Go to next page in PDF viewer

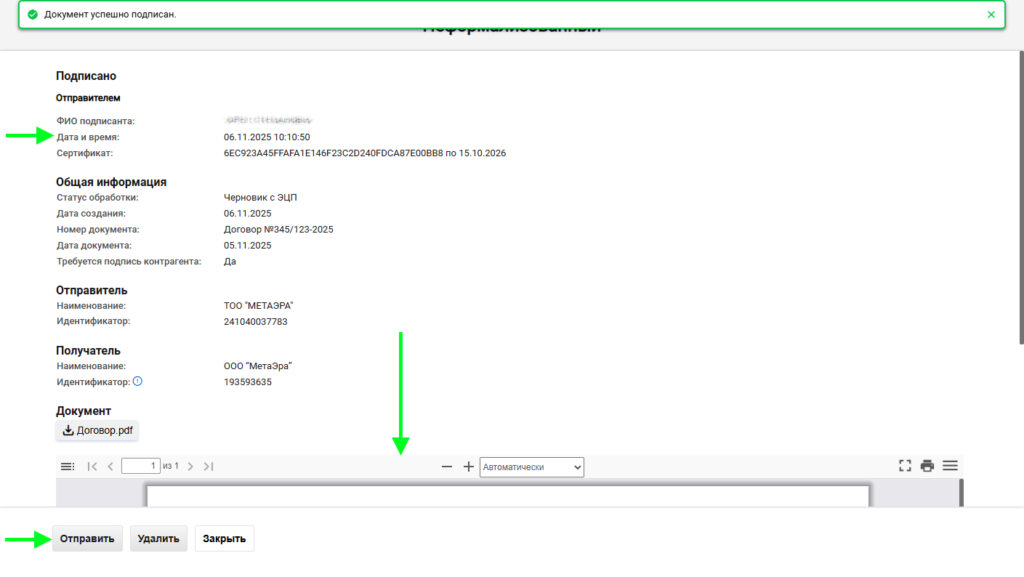tap(191, 466)
